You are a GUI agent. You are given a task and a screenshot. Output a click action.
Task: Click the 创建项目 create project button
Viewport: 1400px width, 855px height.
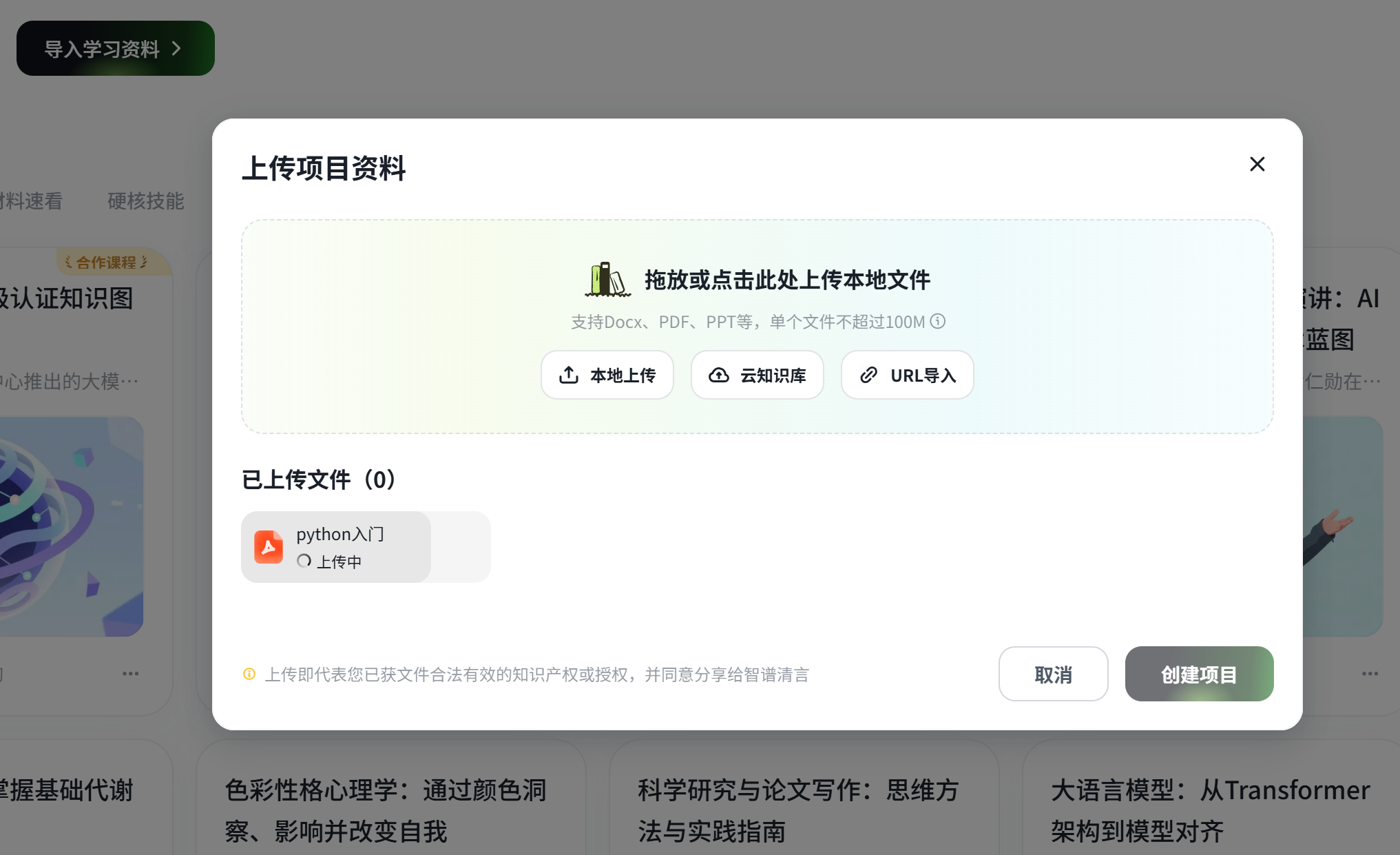coord(1199,674)
